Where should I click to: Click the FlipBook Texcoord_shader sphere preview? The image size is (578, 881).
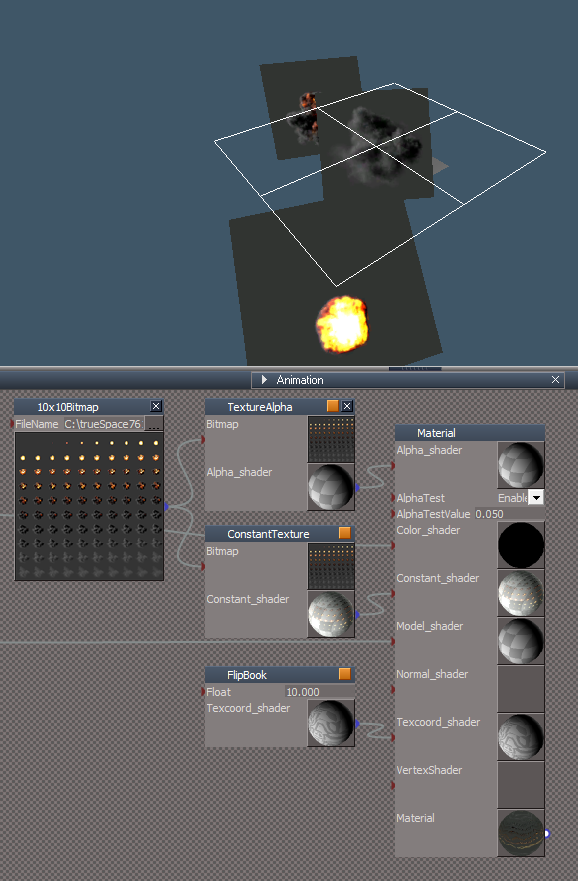click(x=331, y=723)
